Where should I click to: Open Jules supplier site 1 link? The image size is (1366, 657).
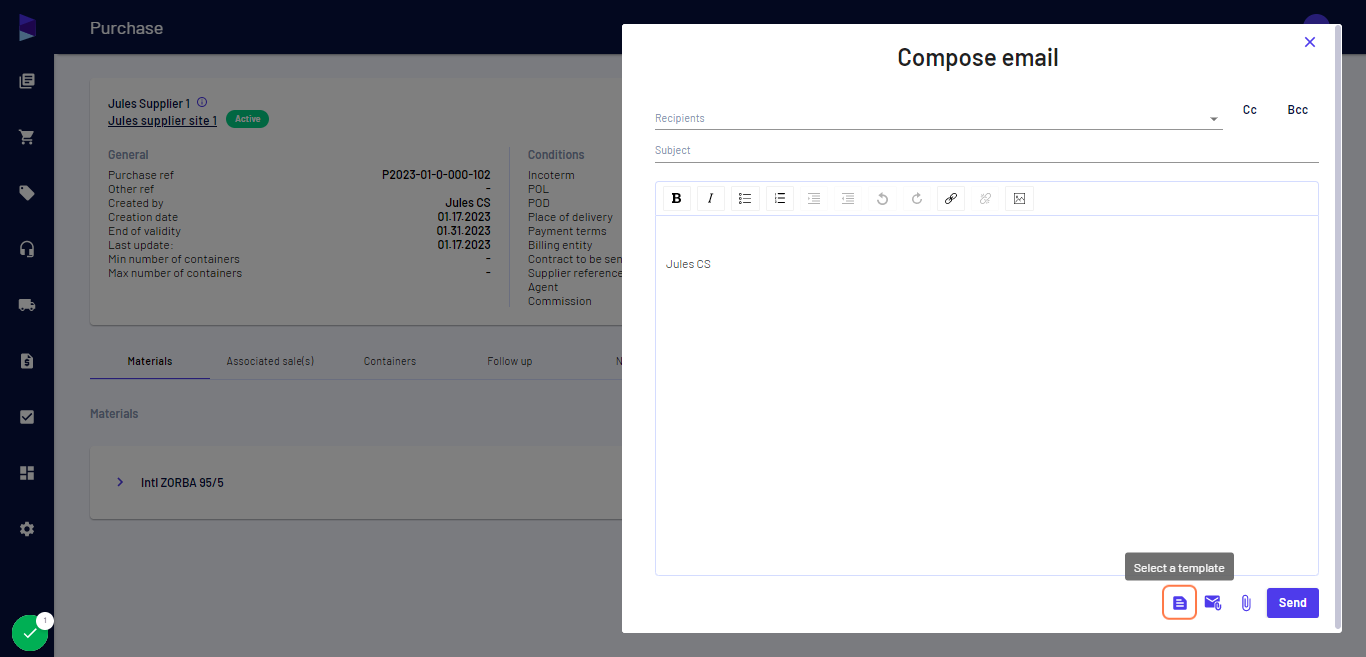click(162, 120)
